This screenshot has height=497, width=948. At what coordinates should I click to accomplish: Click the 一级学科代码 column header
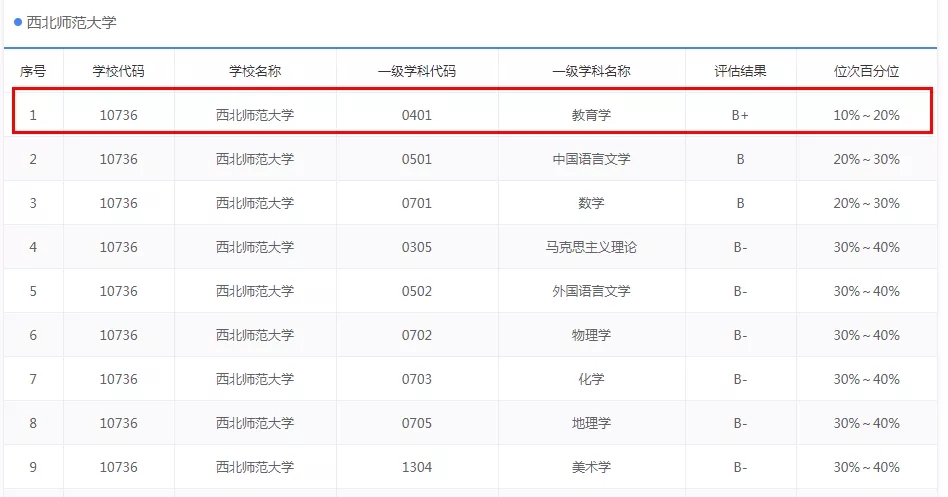pyautogui.click(x=417, y=71)
